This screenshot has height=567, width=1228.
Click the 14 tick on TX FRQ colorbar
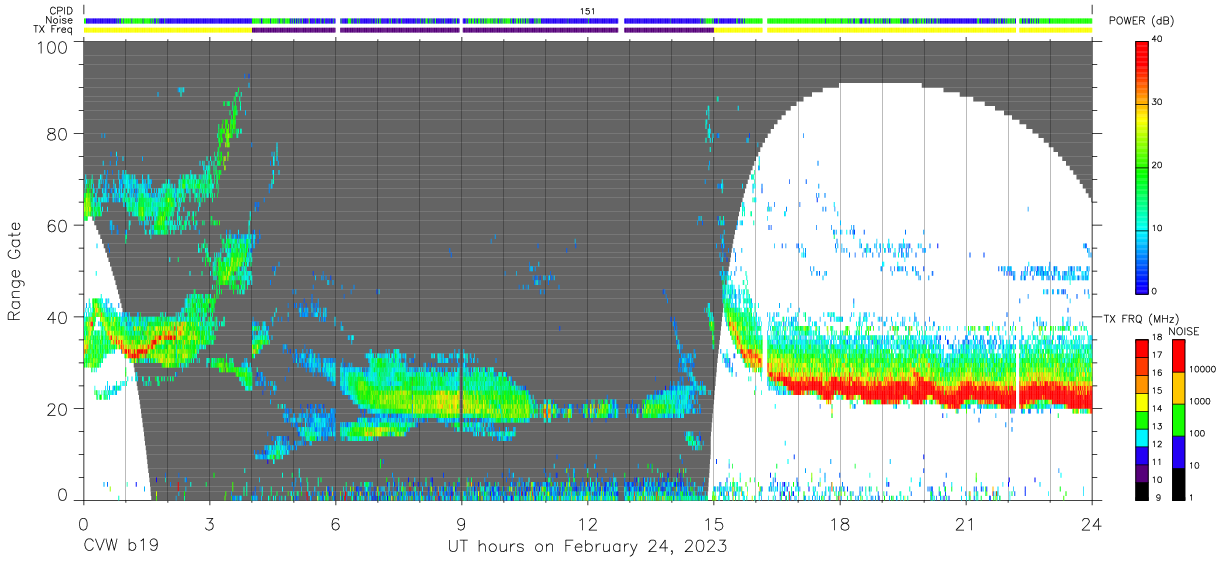point(1157,409)
